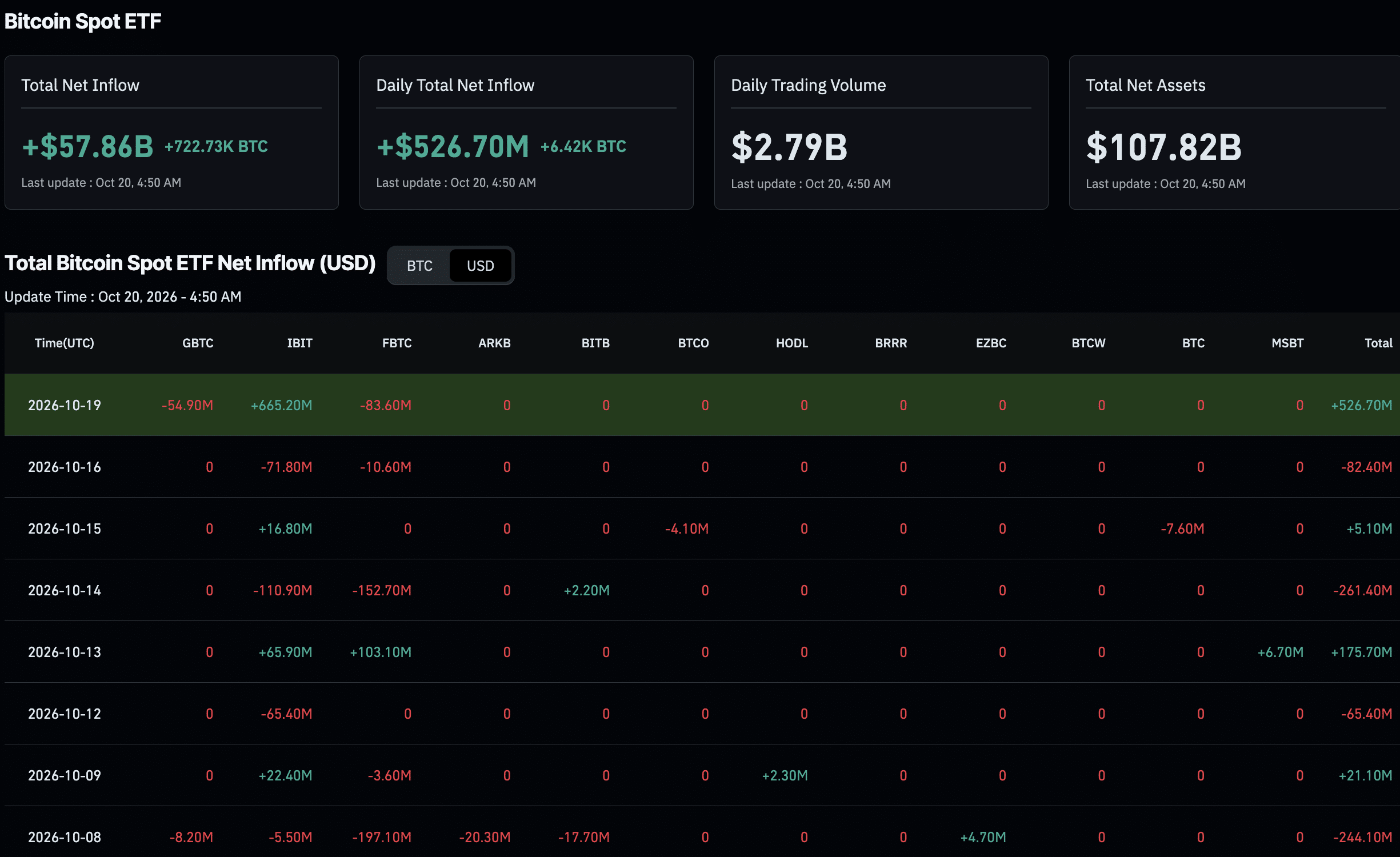
Task: Switch the net inflow table to BTC
Action: click(x=419, y=266)
